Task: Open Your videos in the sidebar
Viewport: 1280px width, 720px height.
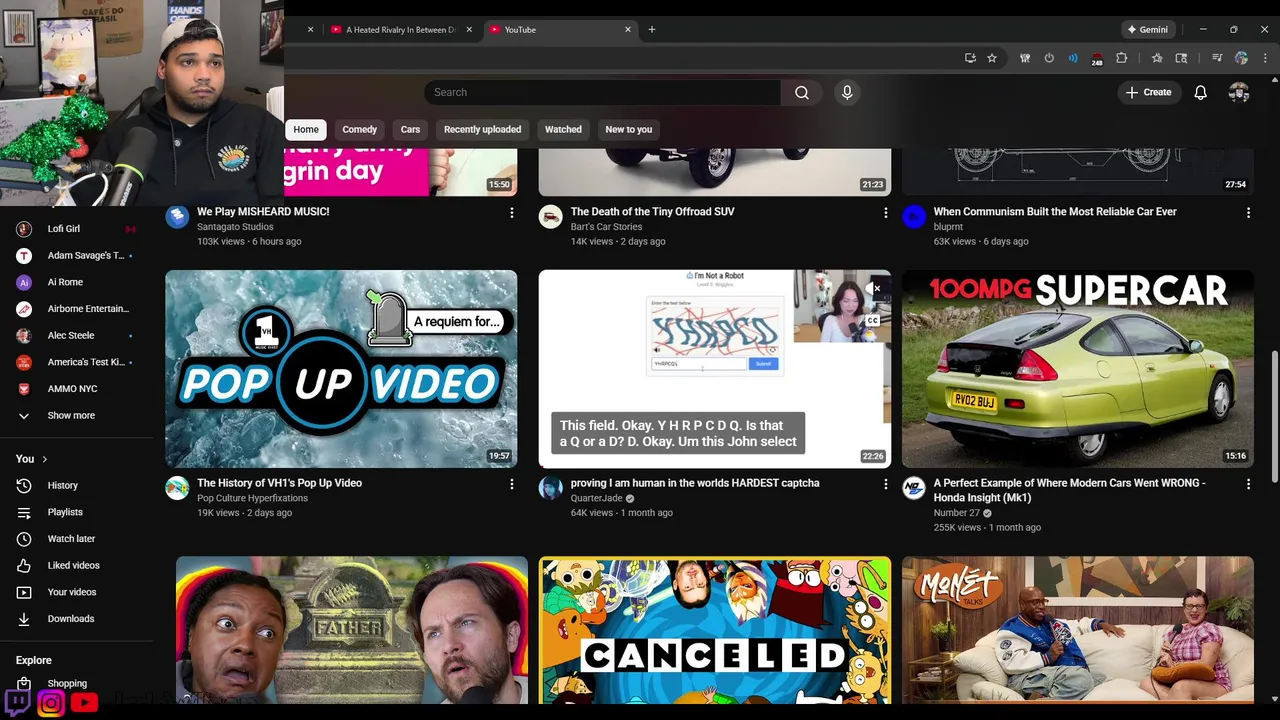Action: click(x=72, y=592)
